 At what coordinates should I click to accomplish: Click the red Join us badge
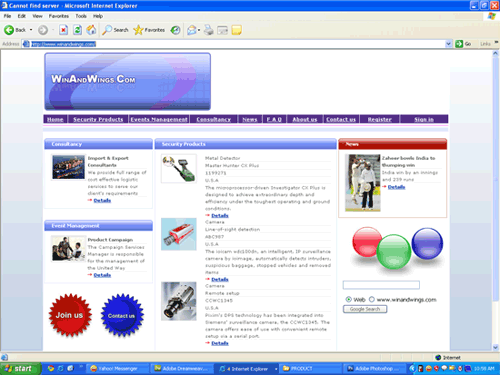click(x=70, y=315)
